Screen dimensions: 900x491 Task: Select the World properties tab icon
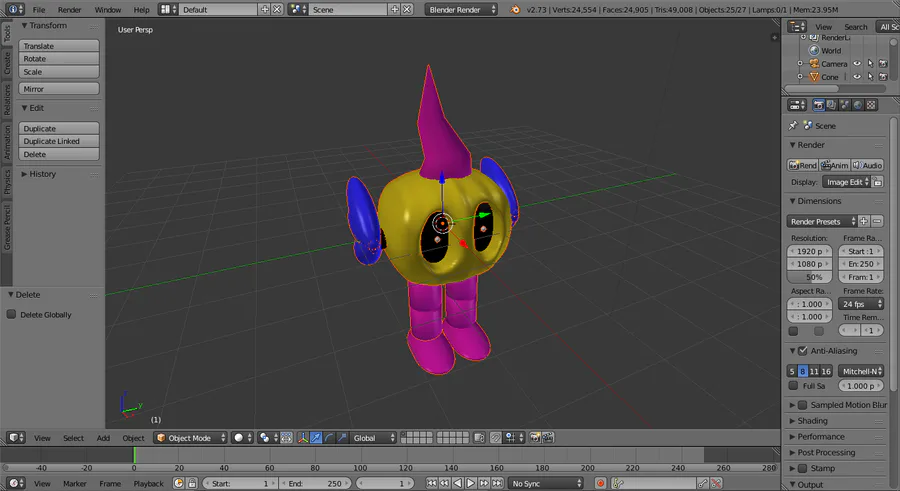(x=858, y=105)
